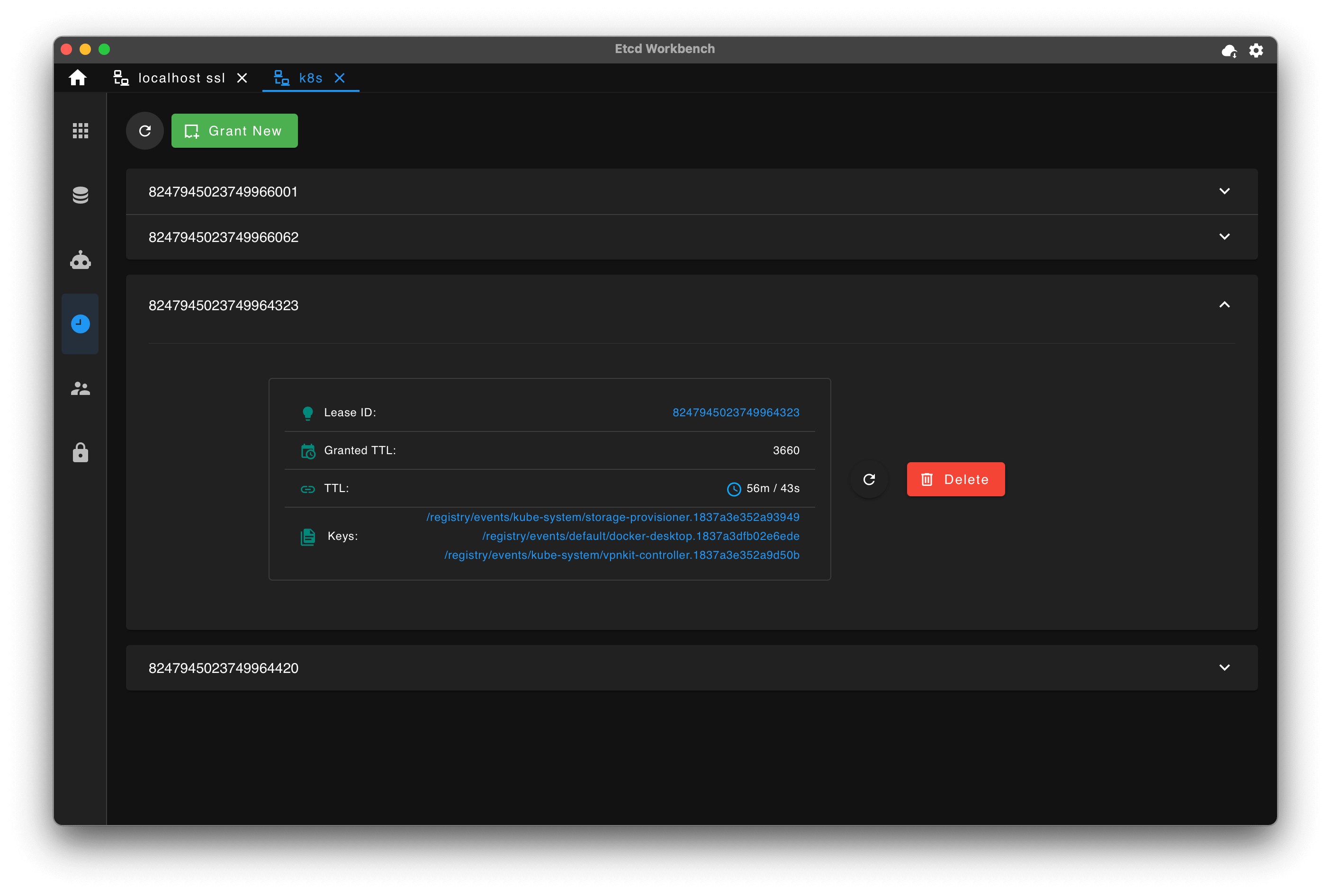Viewport: 1331px width, 896px height.
Task: Go to the home screen icon
Action: pyautogui.click(x=78, y=78)
